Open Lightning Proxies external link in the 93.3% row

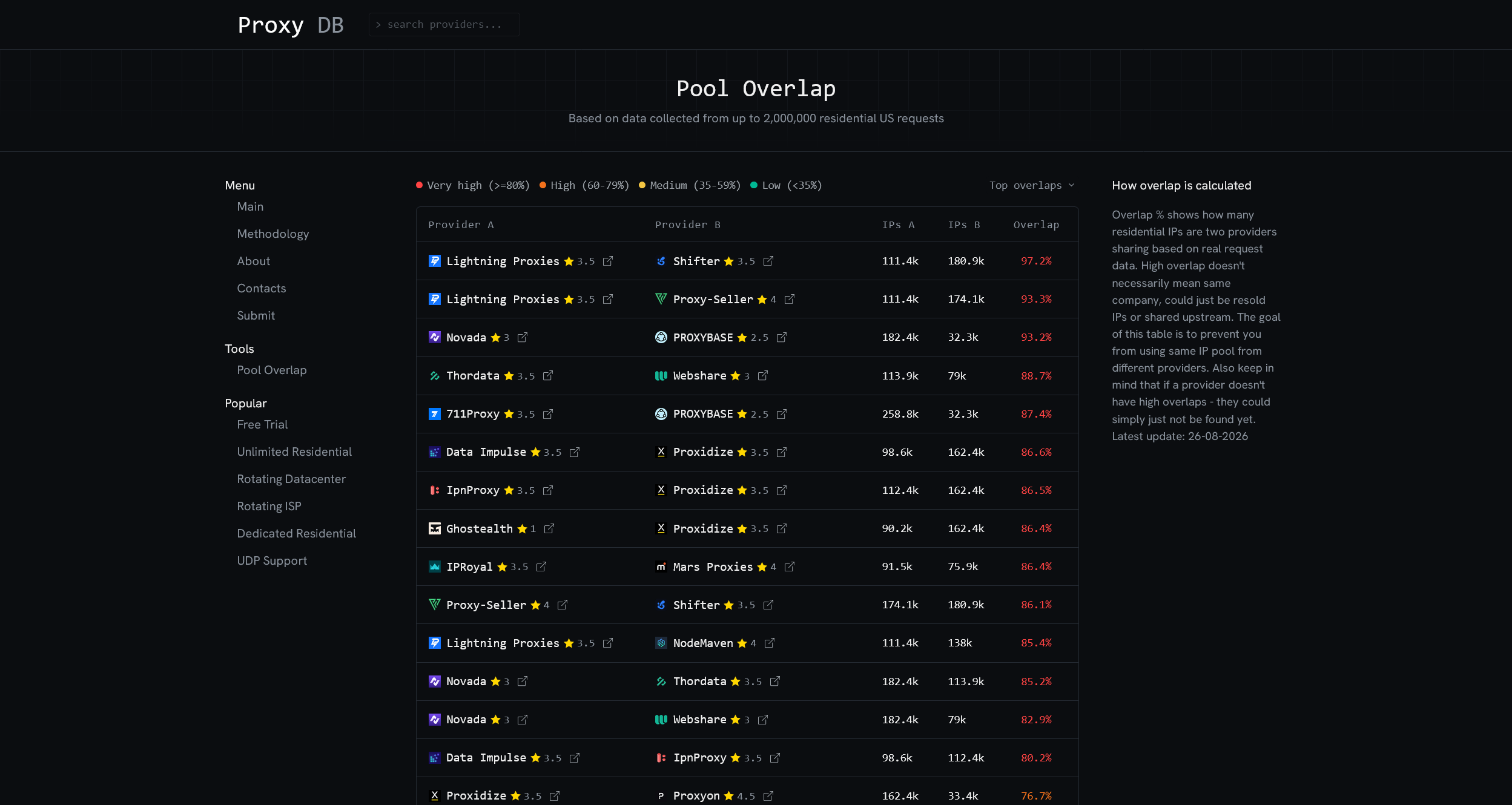[608, 299]
